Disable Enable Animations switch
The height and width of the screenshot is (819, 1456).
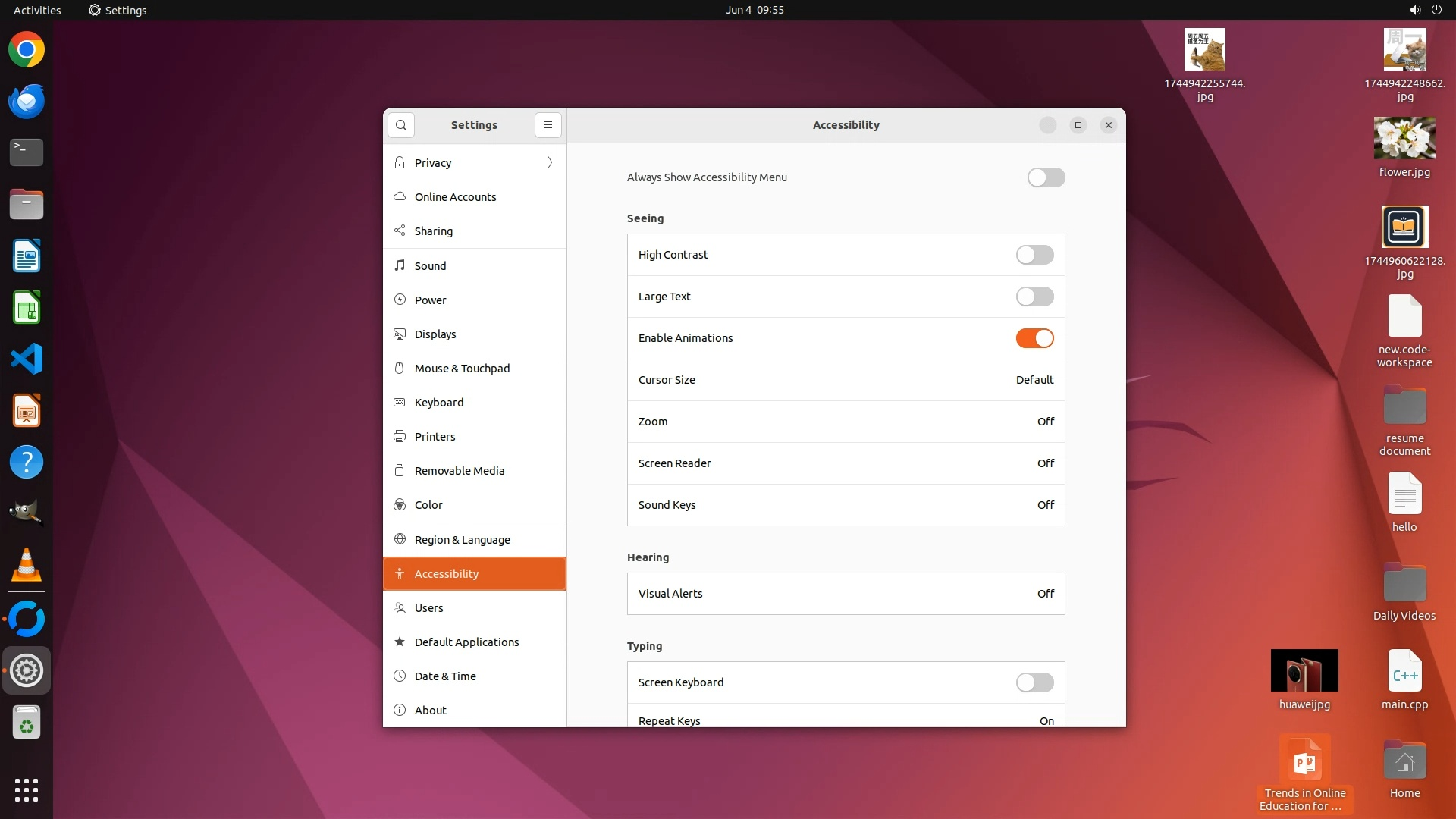coord(1034,338)
